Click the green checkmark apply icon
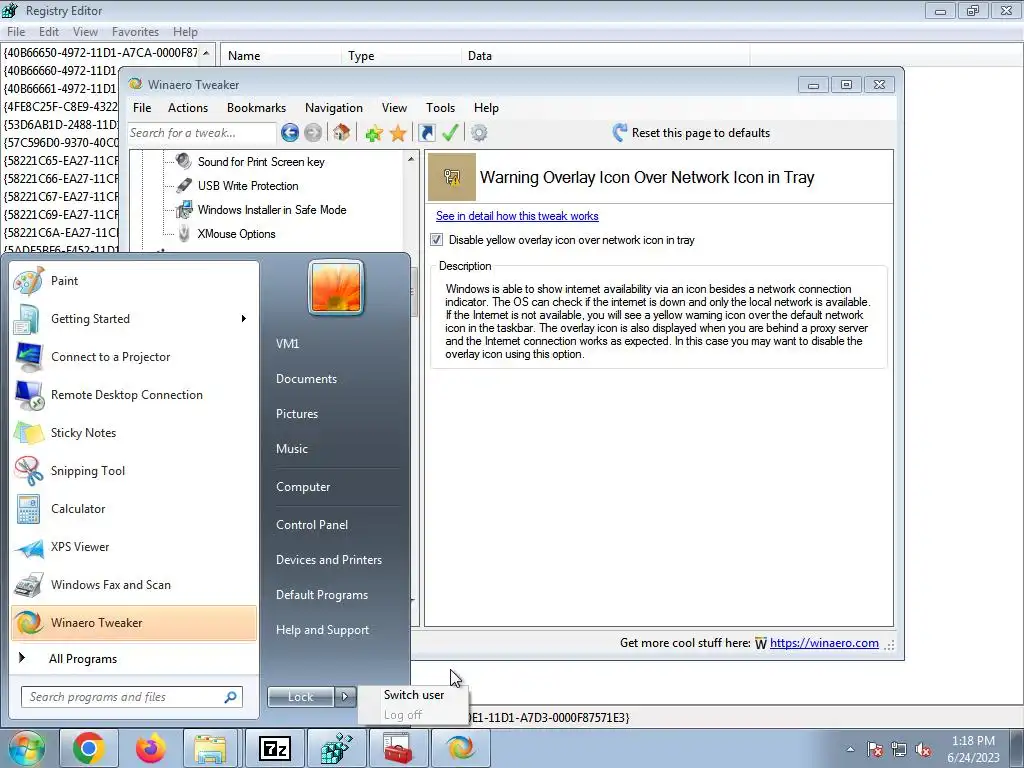The image size is (1024, 768). pyautogui.click(x=450, y=133)
